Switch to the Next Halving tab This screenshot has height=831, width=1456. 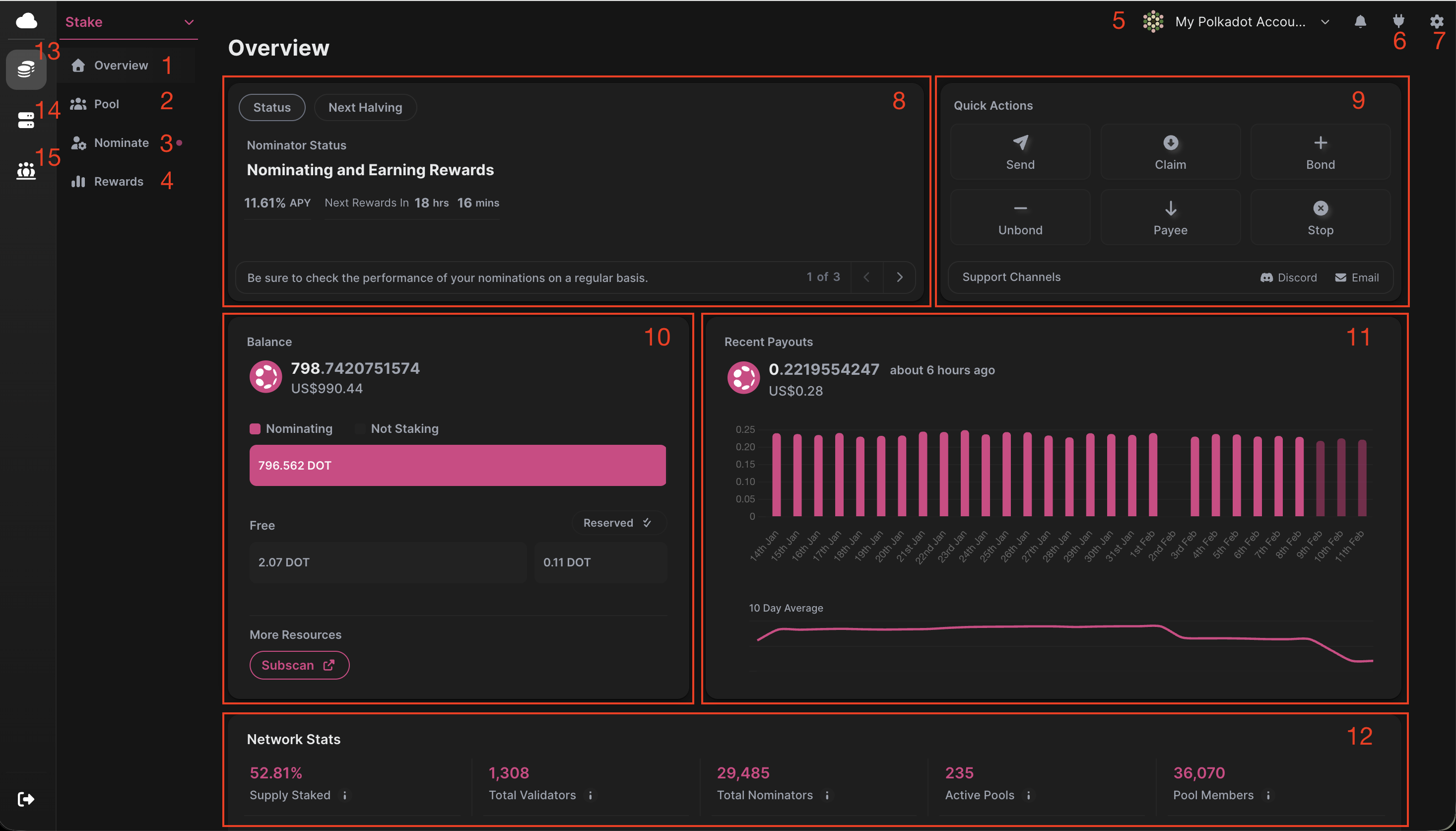[x=365, y=107]
